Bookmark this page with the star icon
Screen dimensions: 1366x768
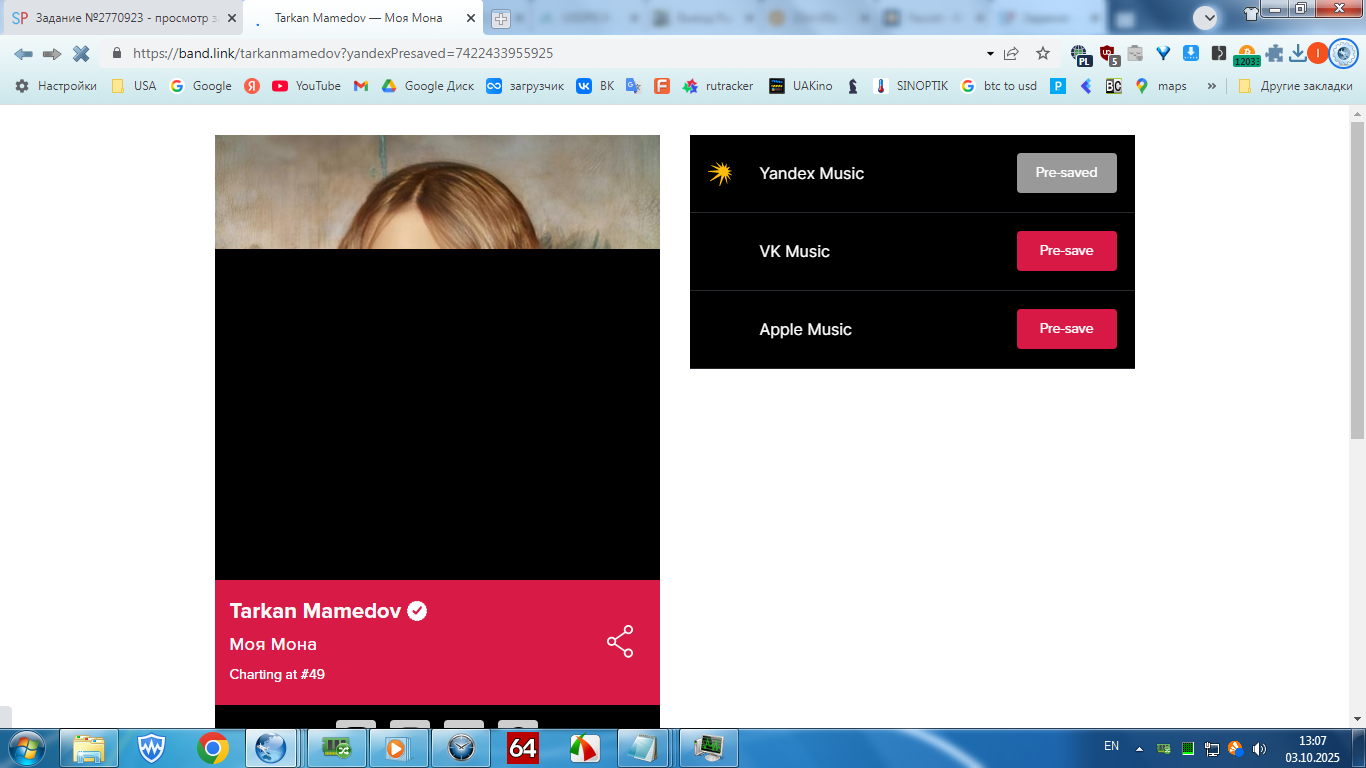click(1043, 54)
